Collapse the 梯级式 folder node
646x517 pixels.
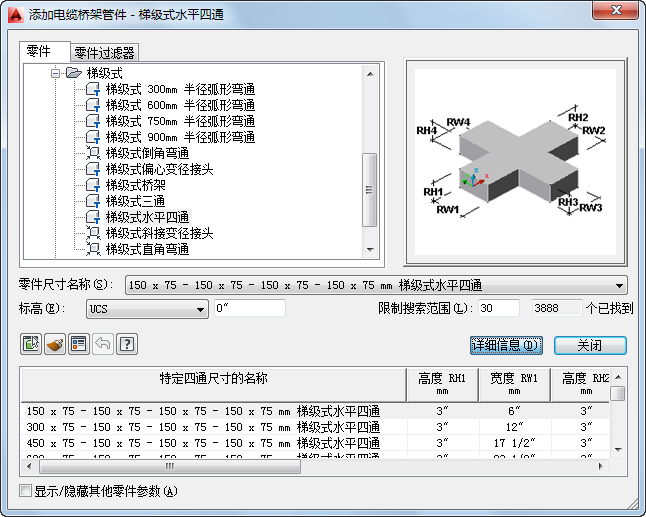point(55,73)
